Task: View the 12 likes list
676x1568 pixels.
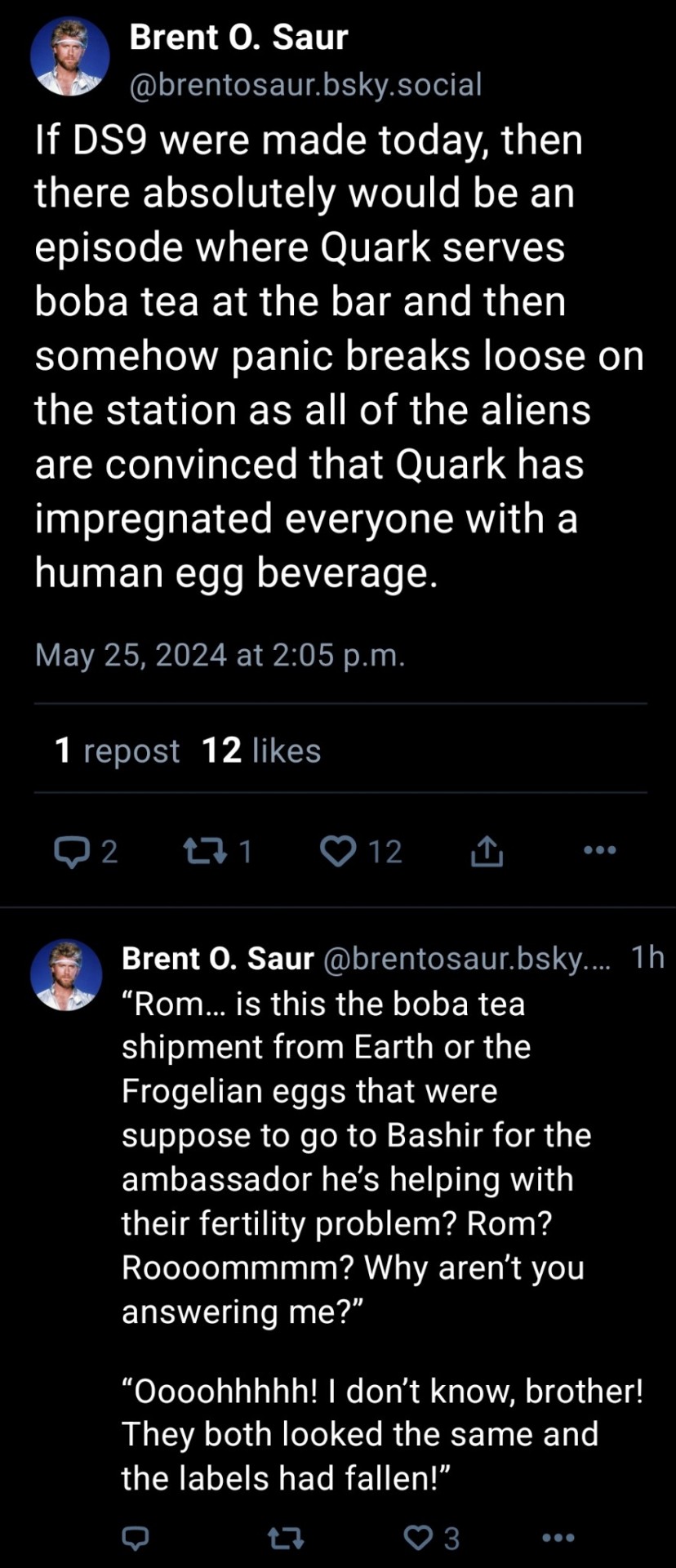Action: click(x=261, y=751)
